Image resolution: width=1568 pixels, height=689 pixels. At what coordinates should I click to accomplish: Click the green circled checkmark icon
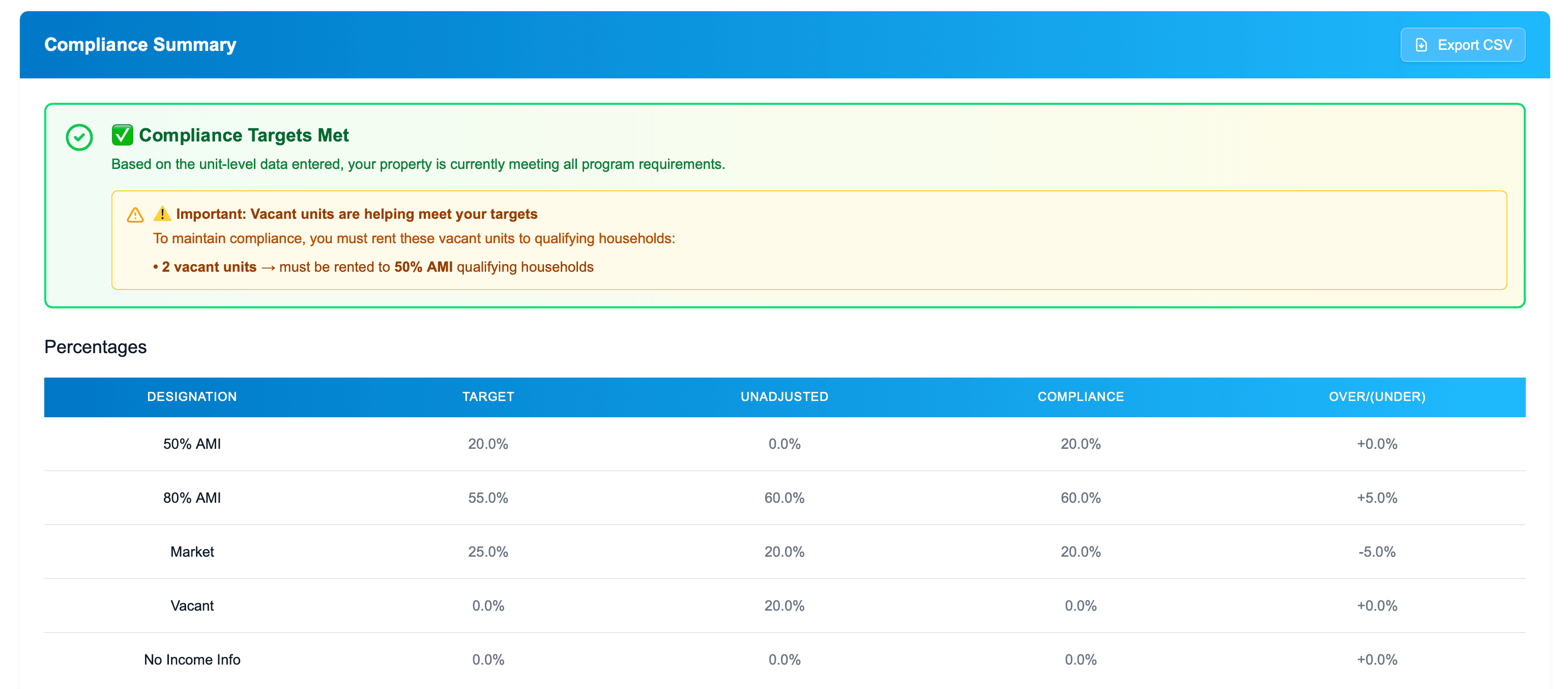(x=79, y=137)
